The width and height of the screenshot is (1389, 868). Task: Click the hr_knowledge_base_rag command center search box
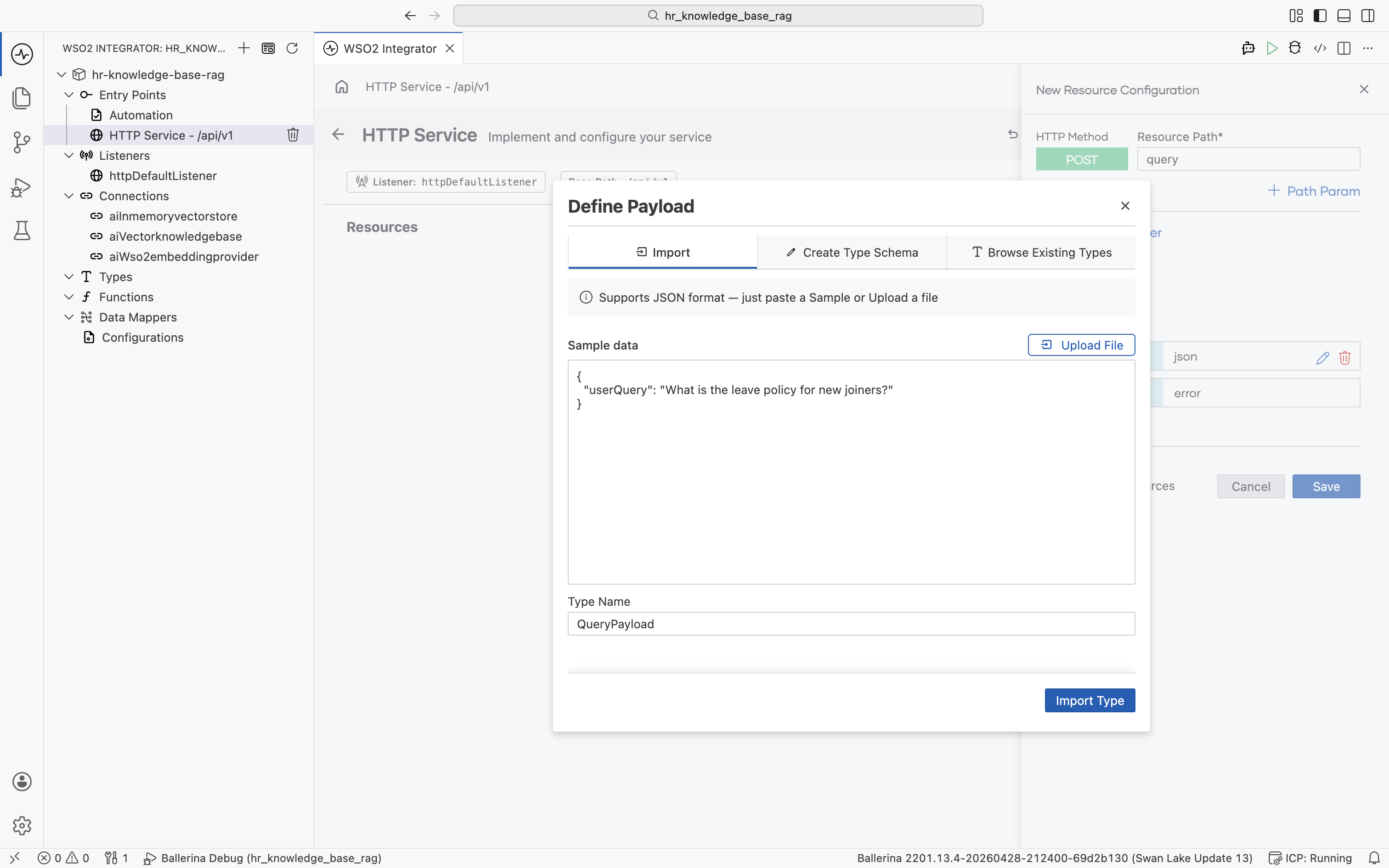tap(718, 16)
